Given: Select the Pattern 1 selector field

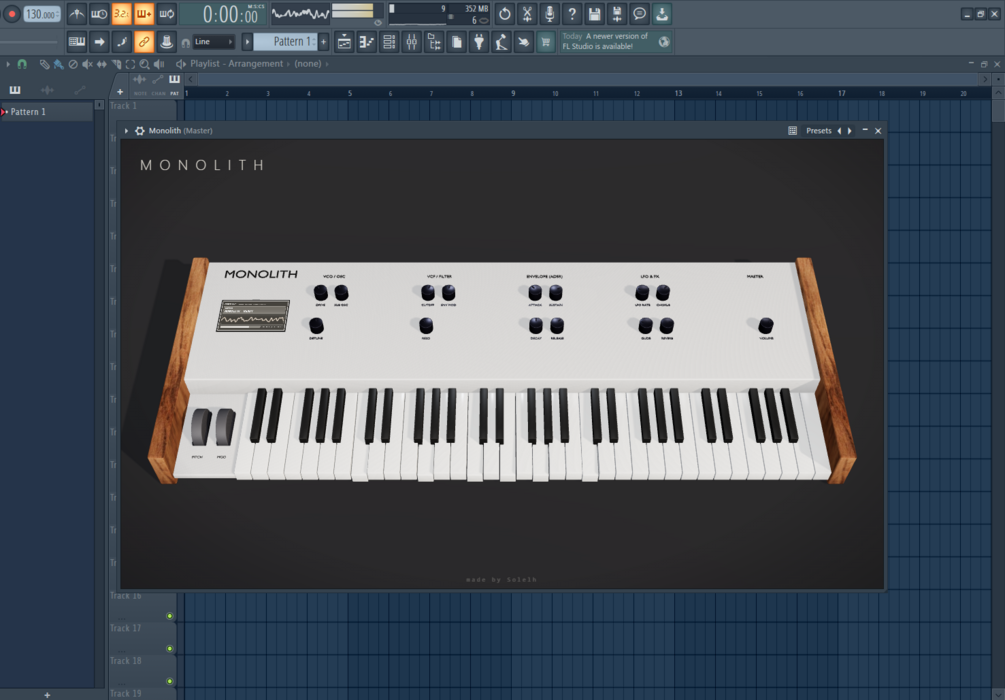Looking at the screenshot, I should coord(286,42).
